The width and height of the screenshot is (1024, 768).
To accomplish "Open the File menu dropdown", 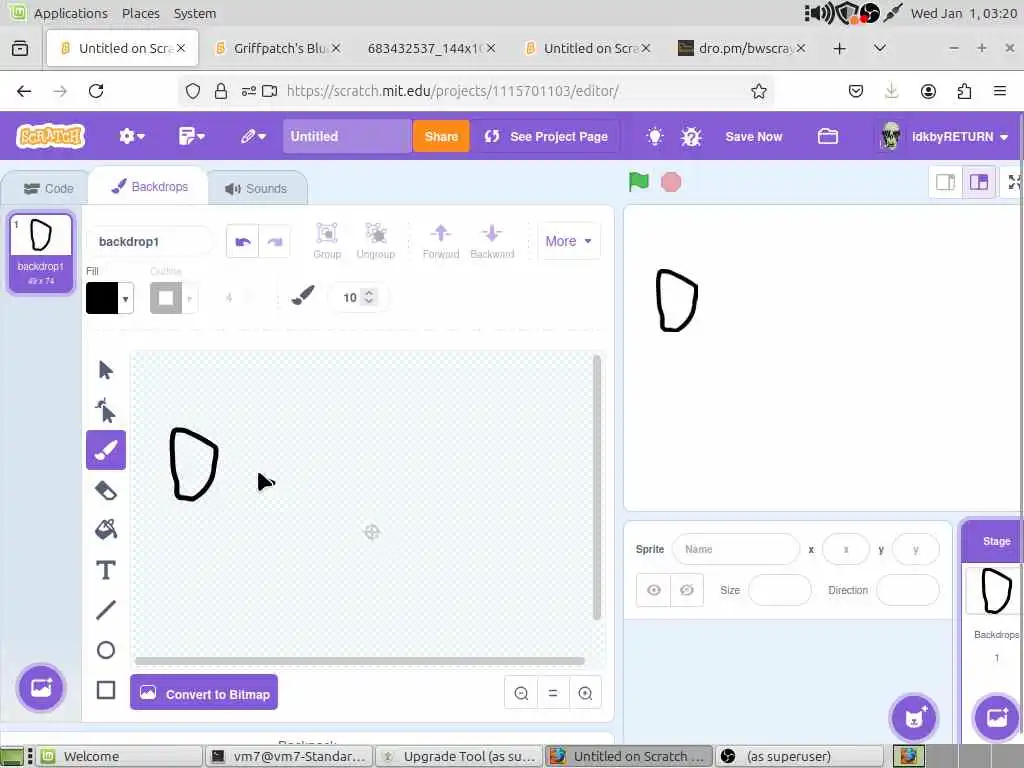I will pyautogui.click(x=192, y=136).
